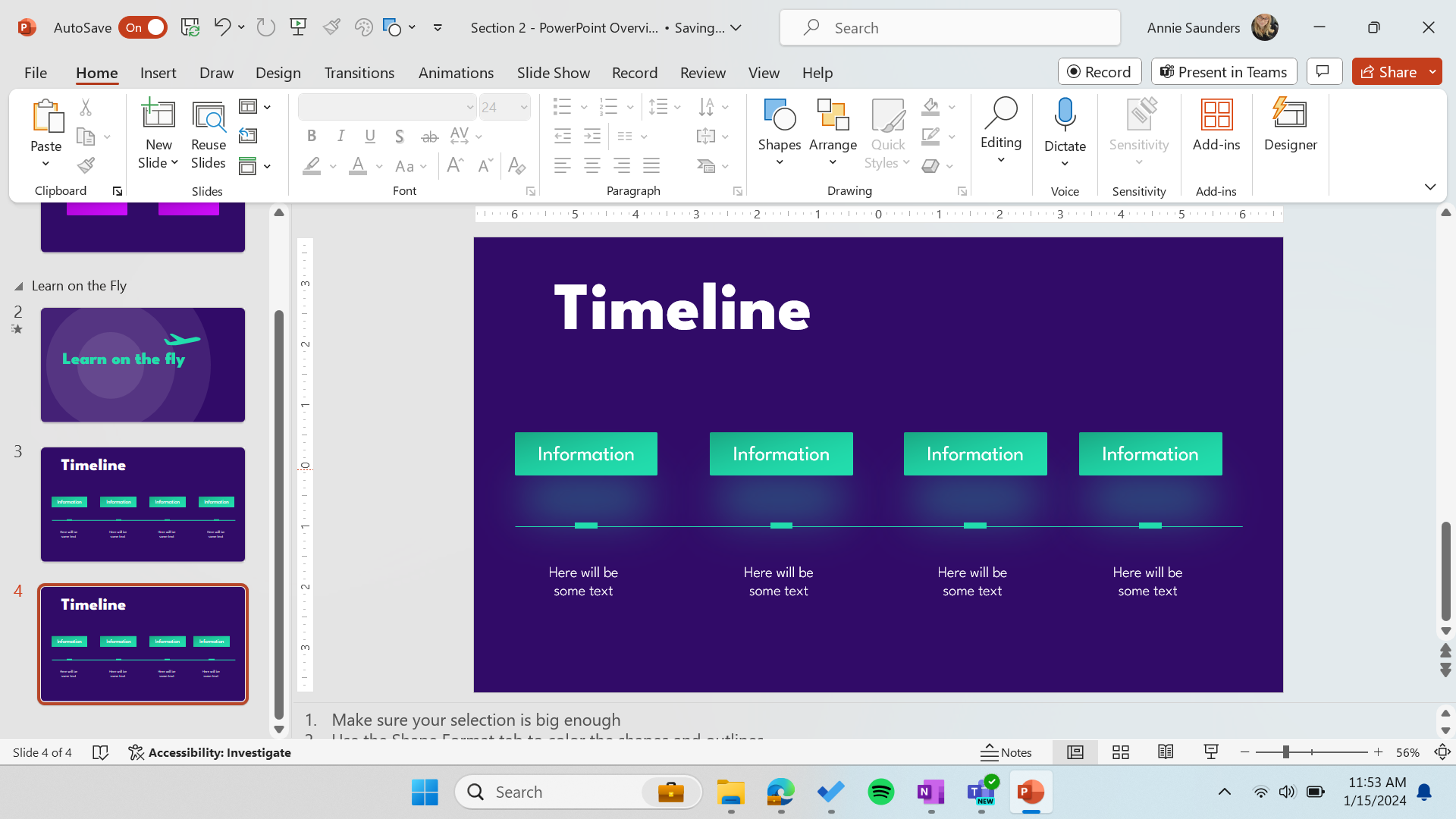Justify the paragraph text
1456x819 pixels.
click(x=651, y=165)
